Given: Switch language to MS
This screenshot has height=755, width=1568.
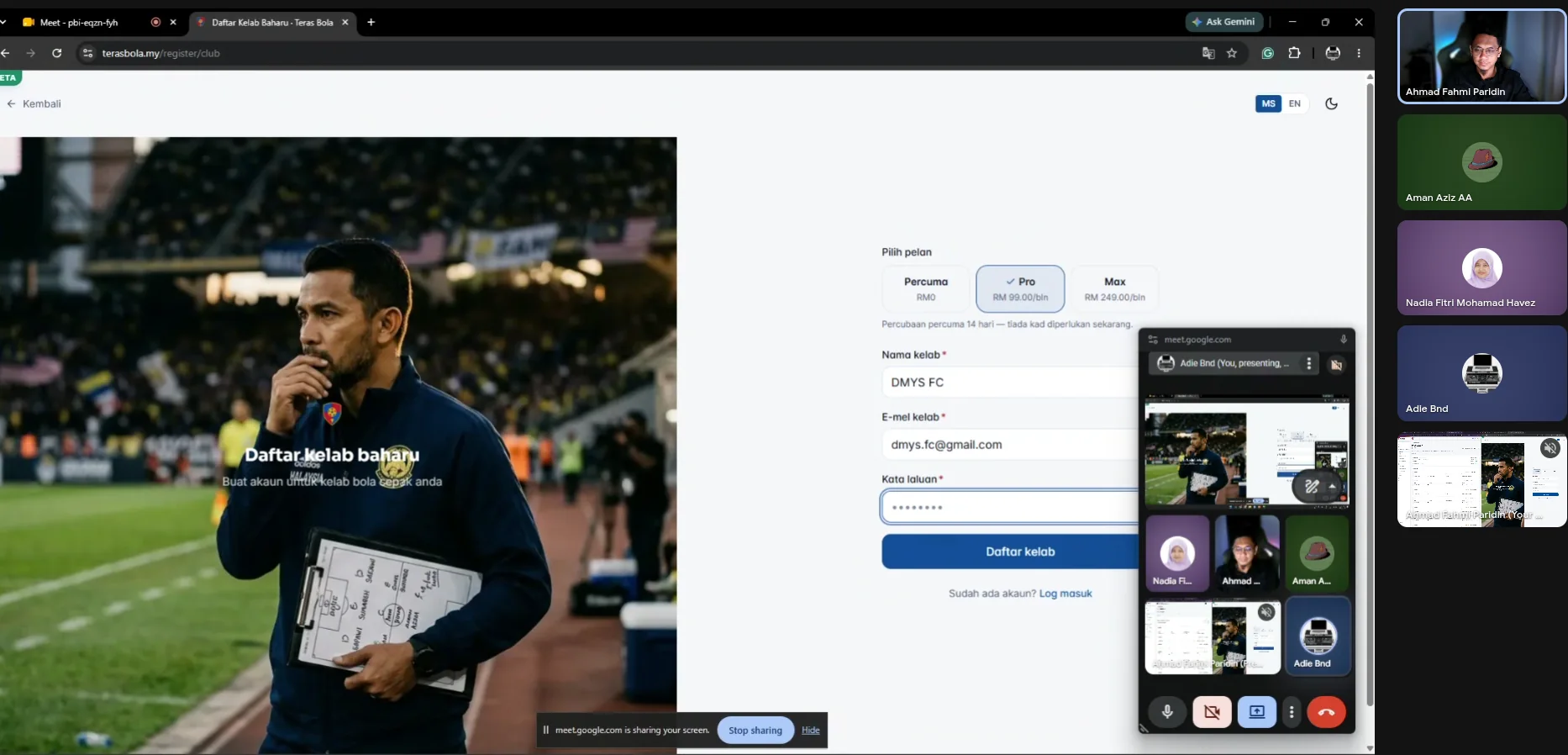Looking at the screenshot, I should [1268, 103].
